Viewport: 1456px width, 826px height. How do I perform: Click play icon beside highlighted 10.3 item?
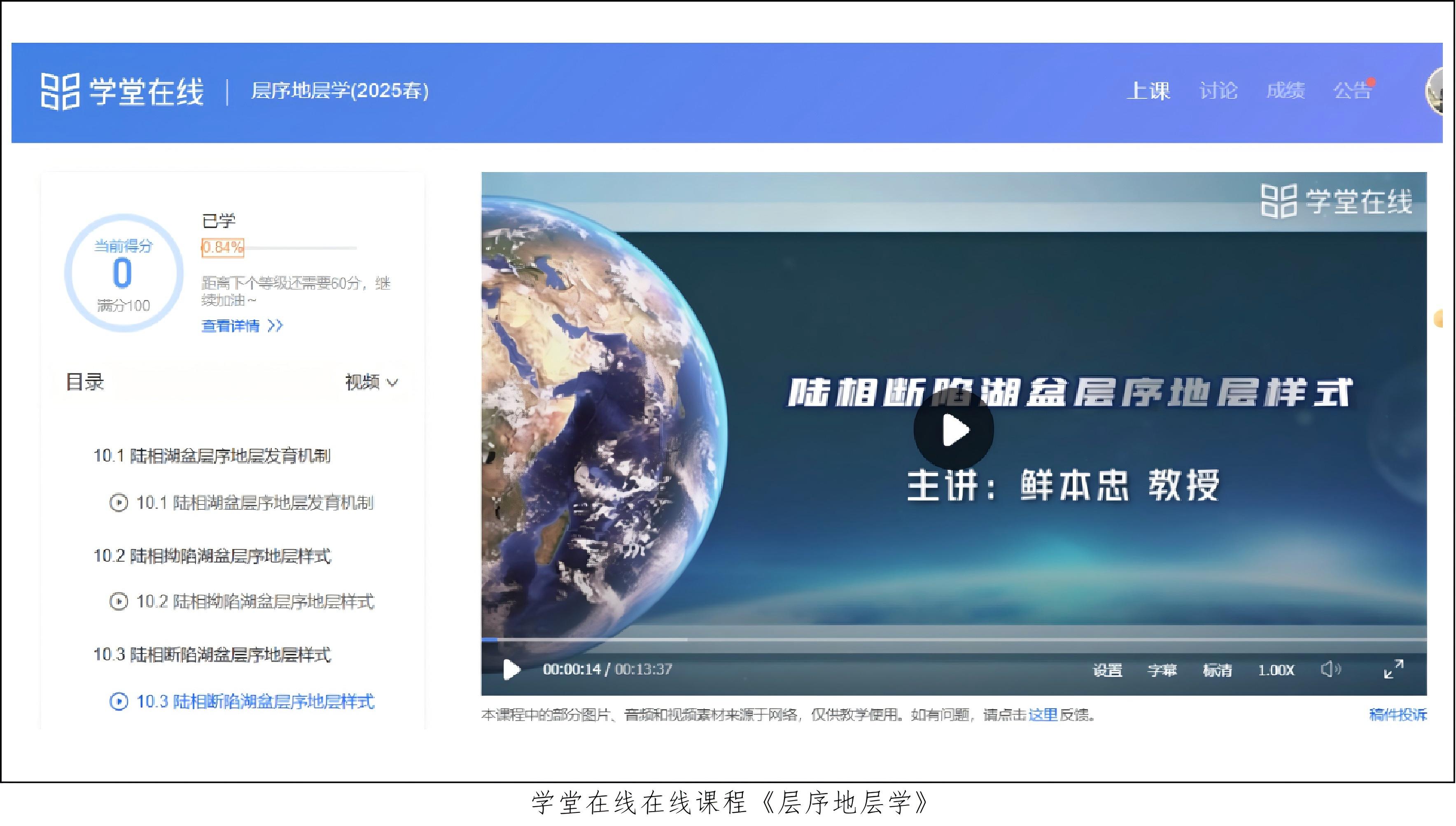point(118,702)
